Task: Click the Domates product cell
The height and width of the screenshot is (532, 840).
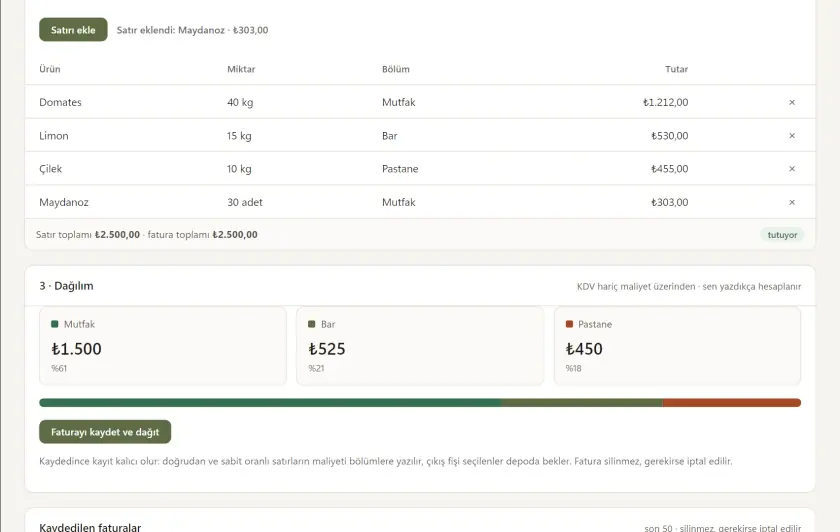Action: pyautogui.click(x=61, y=102)
